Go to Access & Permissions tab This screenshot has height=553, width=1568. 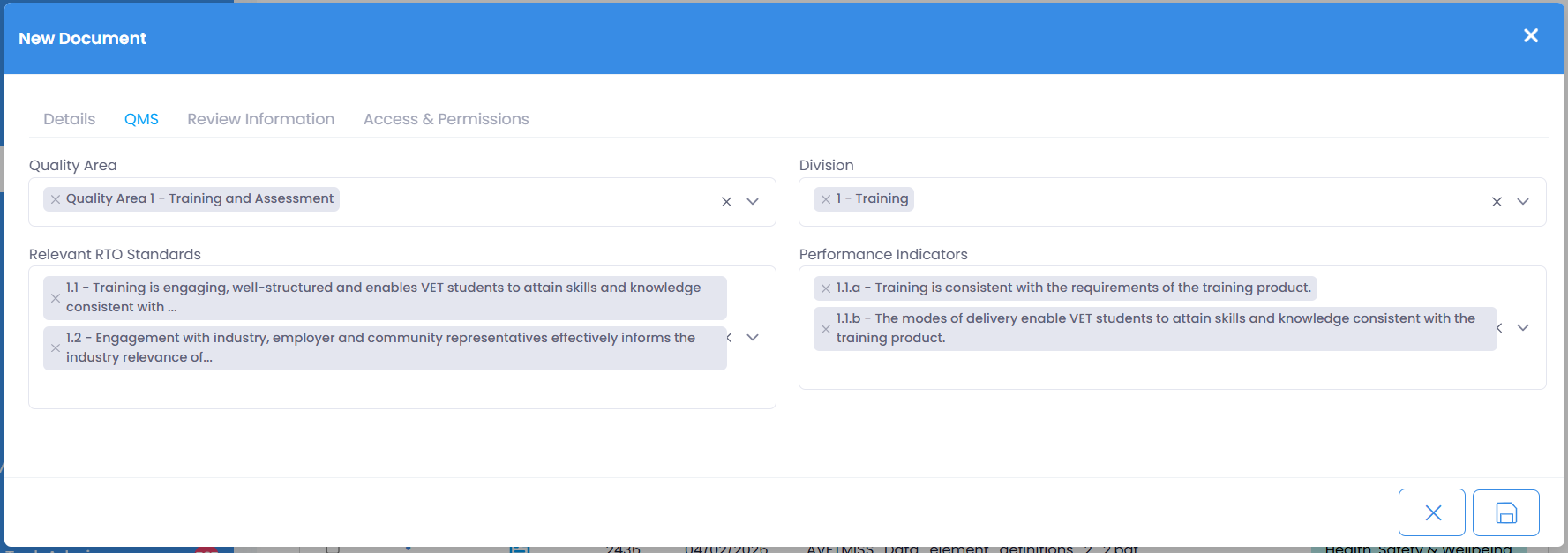446,119
